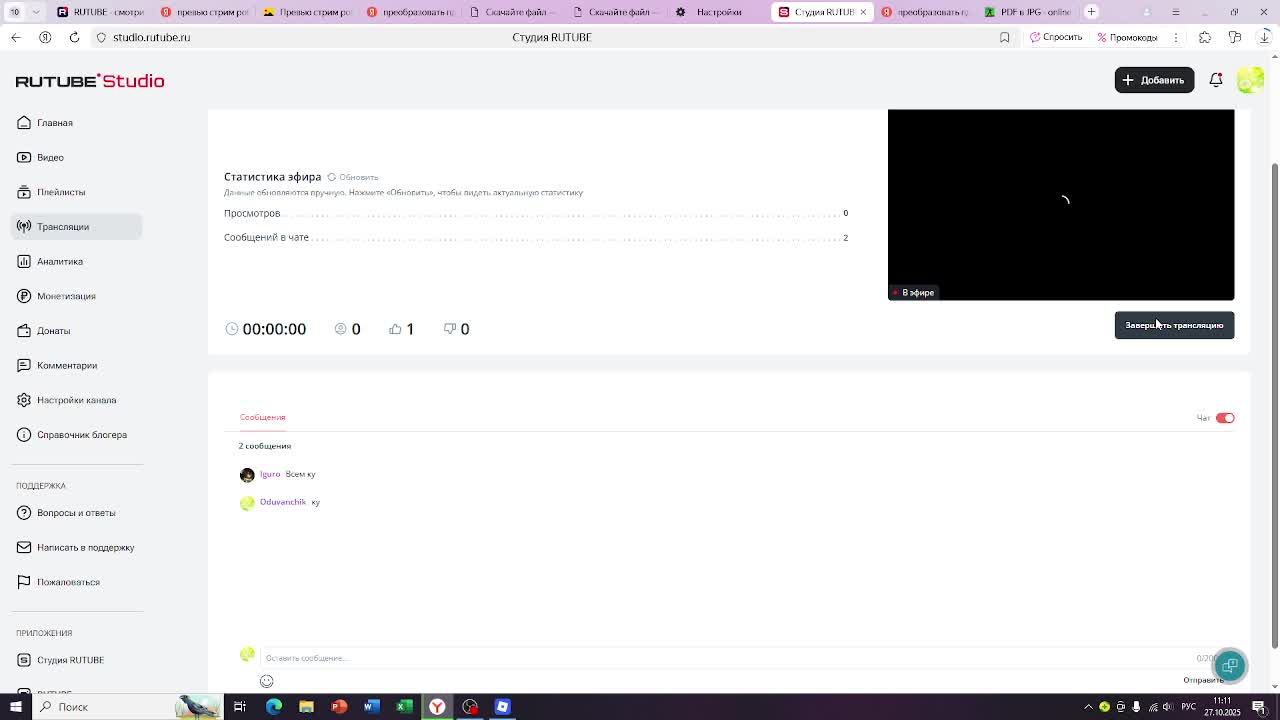
Task: Click Пожаловаться in the sidebar
Action: coord(68,582)
